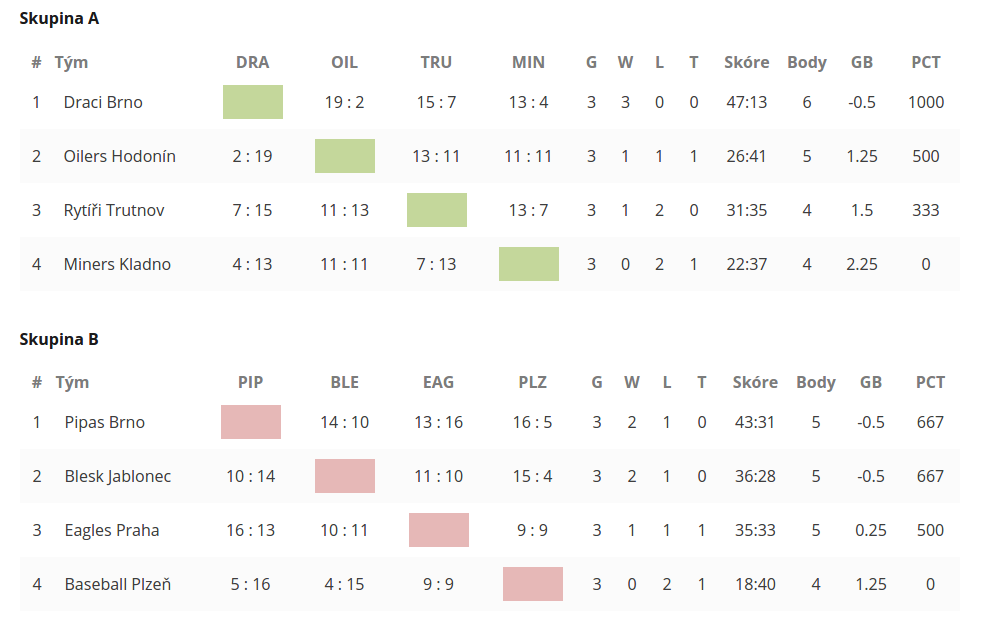Select the Baseball Plzeň team name
The image size is (981, 617).
pos(117,584)
